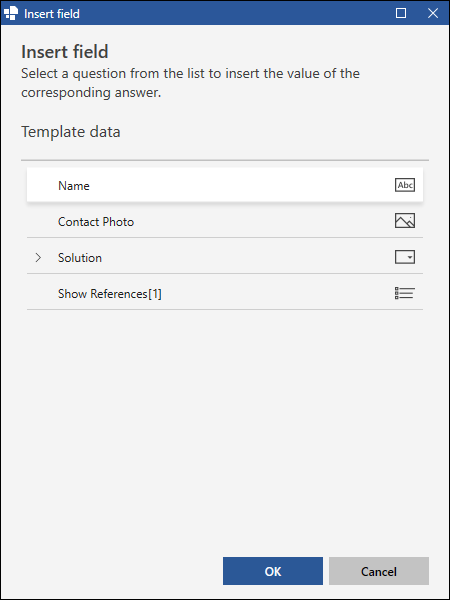Screen dimensions: 450x600
Task: Click the instruction text about selecting a question
Action: [x=190, y=83]
